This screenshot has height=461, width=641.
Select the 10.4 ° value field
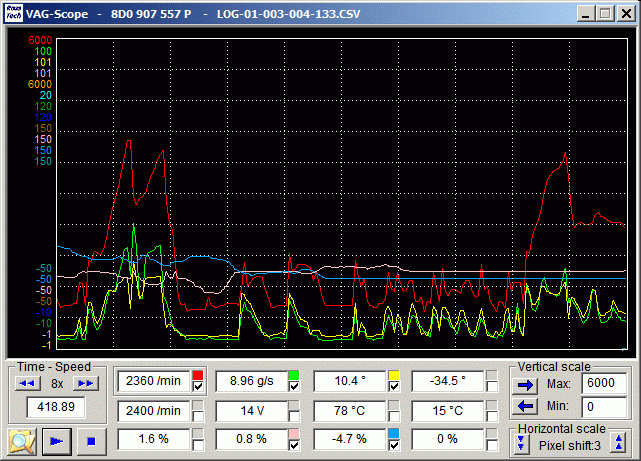(x=350, y=381)
